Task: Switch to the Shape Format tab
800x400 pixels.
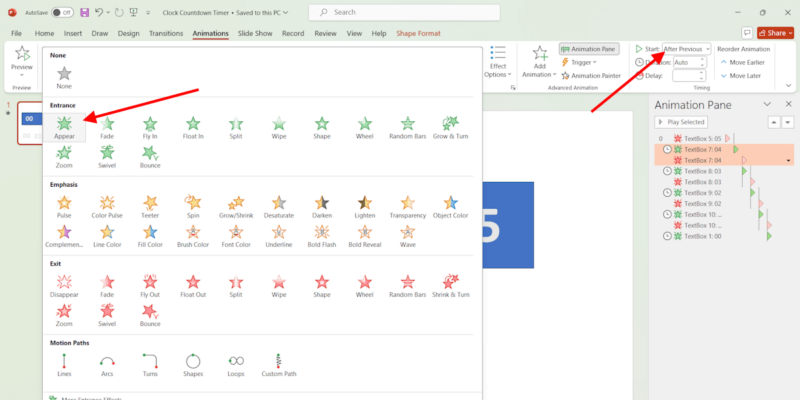Action: [418, 33]
